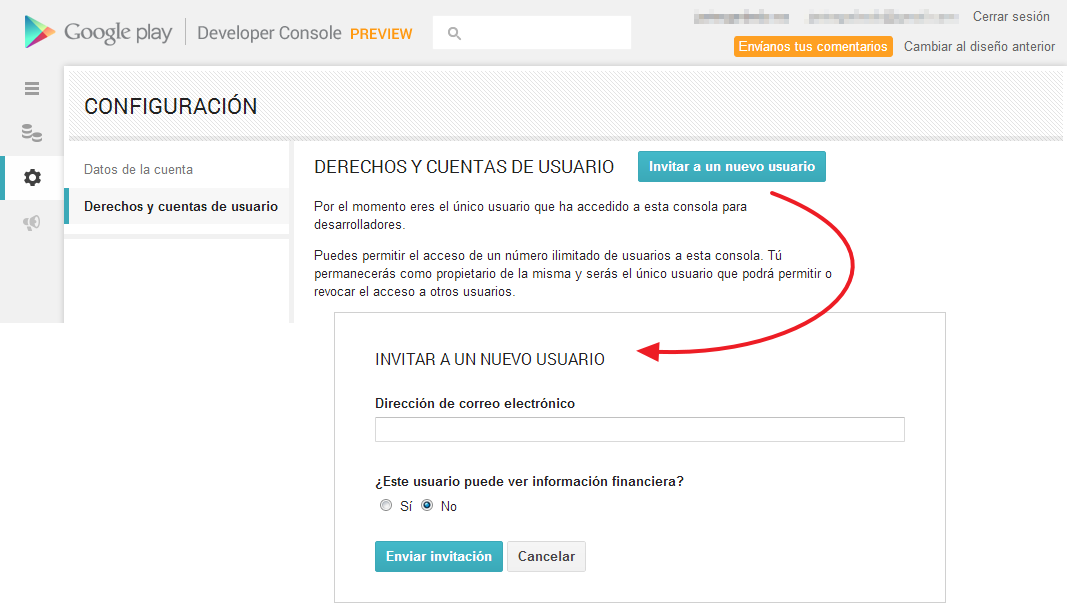Click Cerrar sesión link
1067x615 pixels.
point(1011,17)
